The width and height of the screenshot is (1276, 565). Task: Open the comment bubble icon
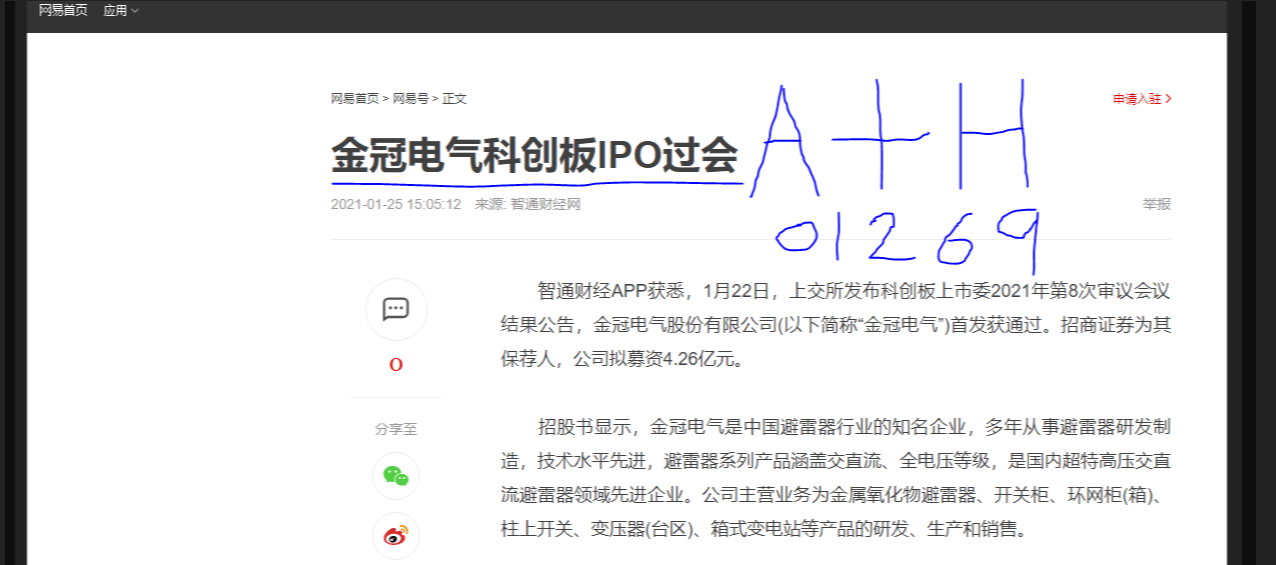tap(396, 309)
